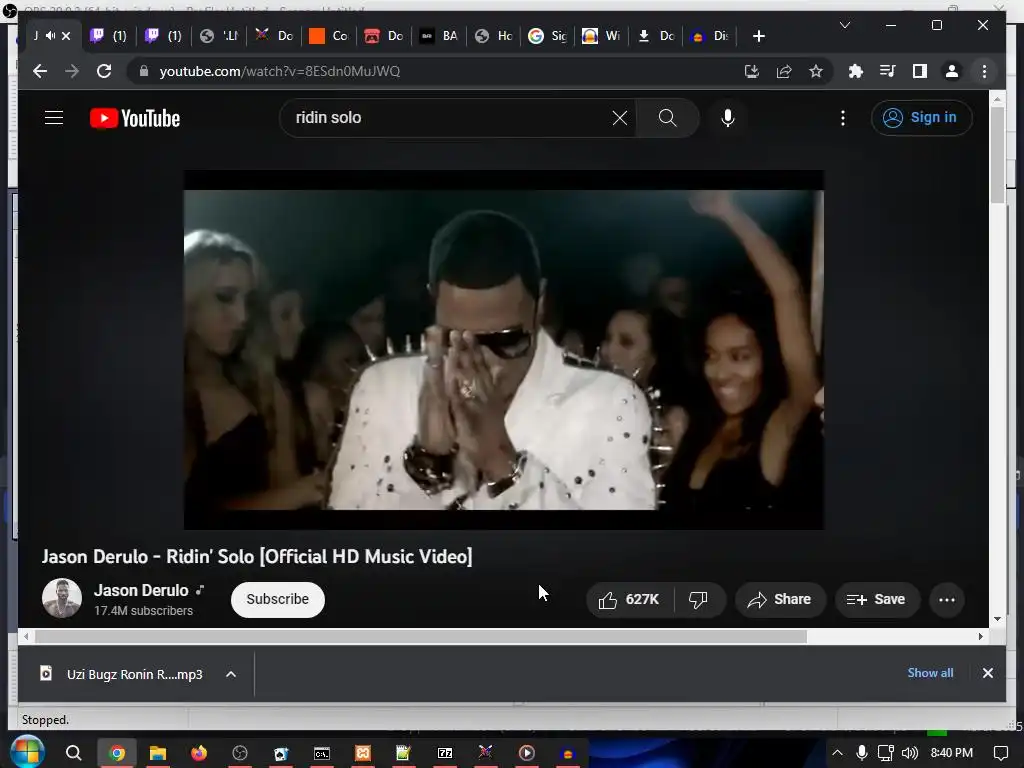Viewport: 1024px width, 768px height.
Task: Open taskbar search
Action: pos(74,753)
